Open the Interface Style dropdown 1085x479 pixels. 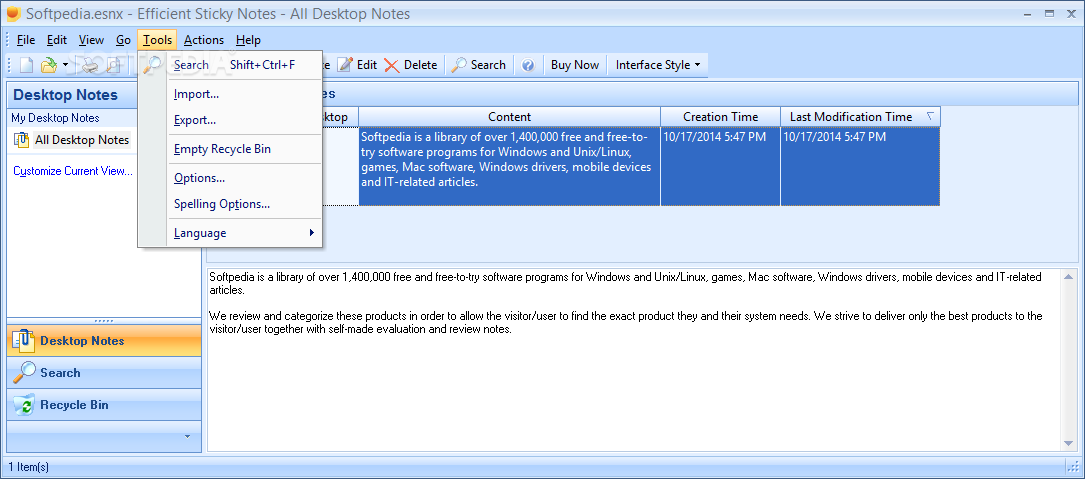[x=657, y=65]
